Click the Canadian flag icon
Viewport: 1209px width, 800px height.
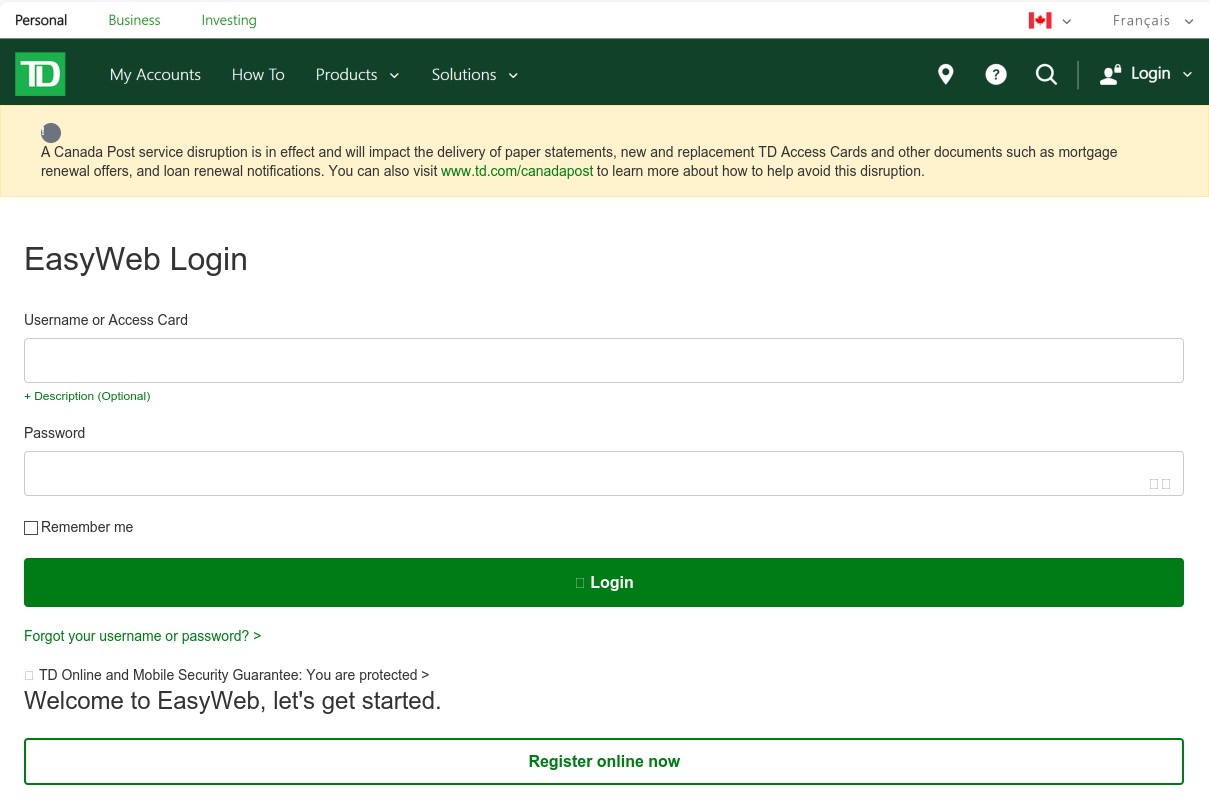coord(1040,20)
